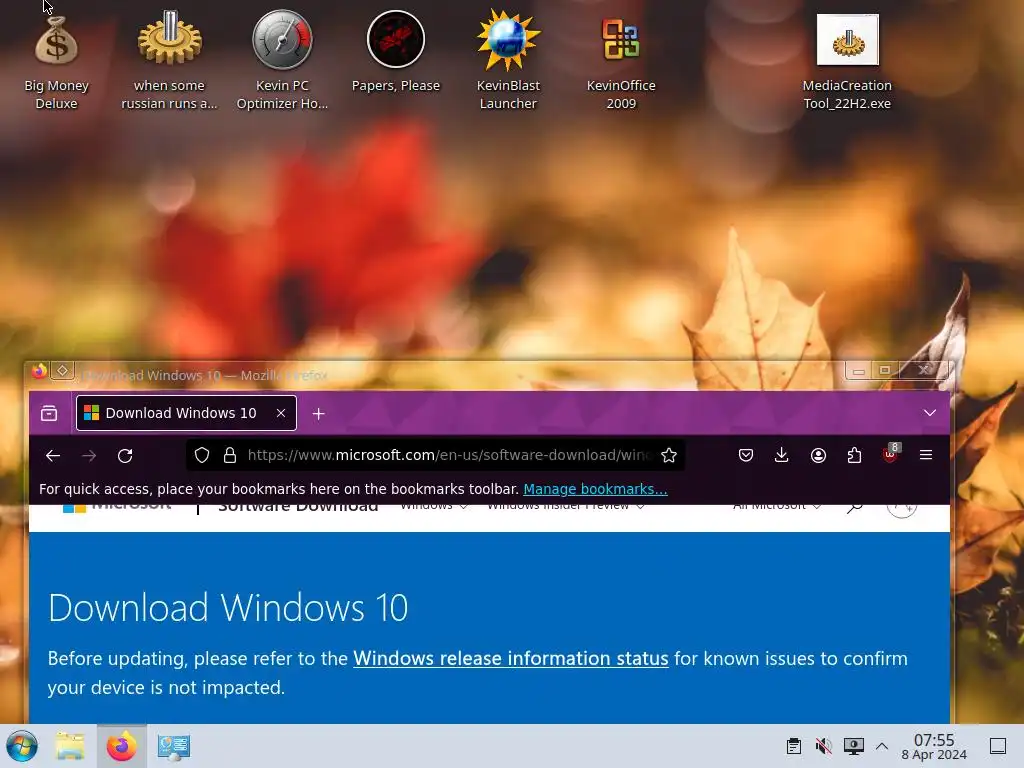Open 'when some russian runs a...' desktop icon
1024x768 pixels.
tap(169, 61)
